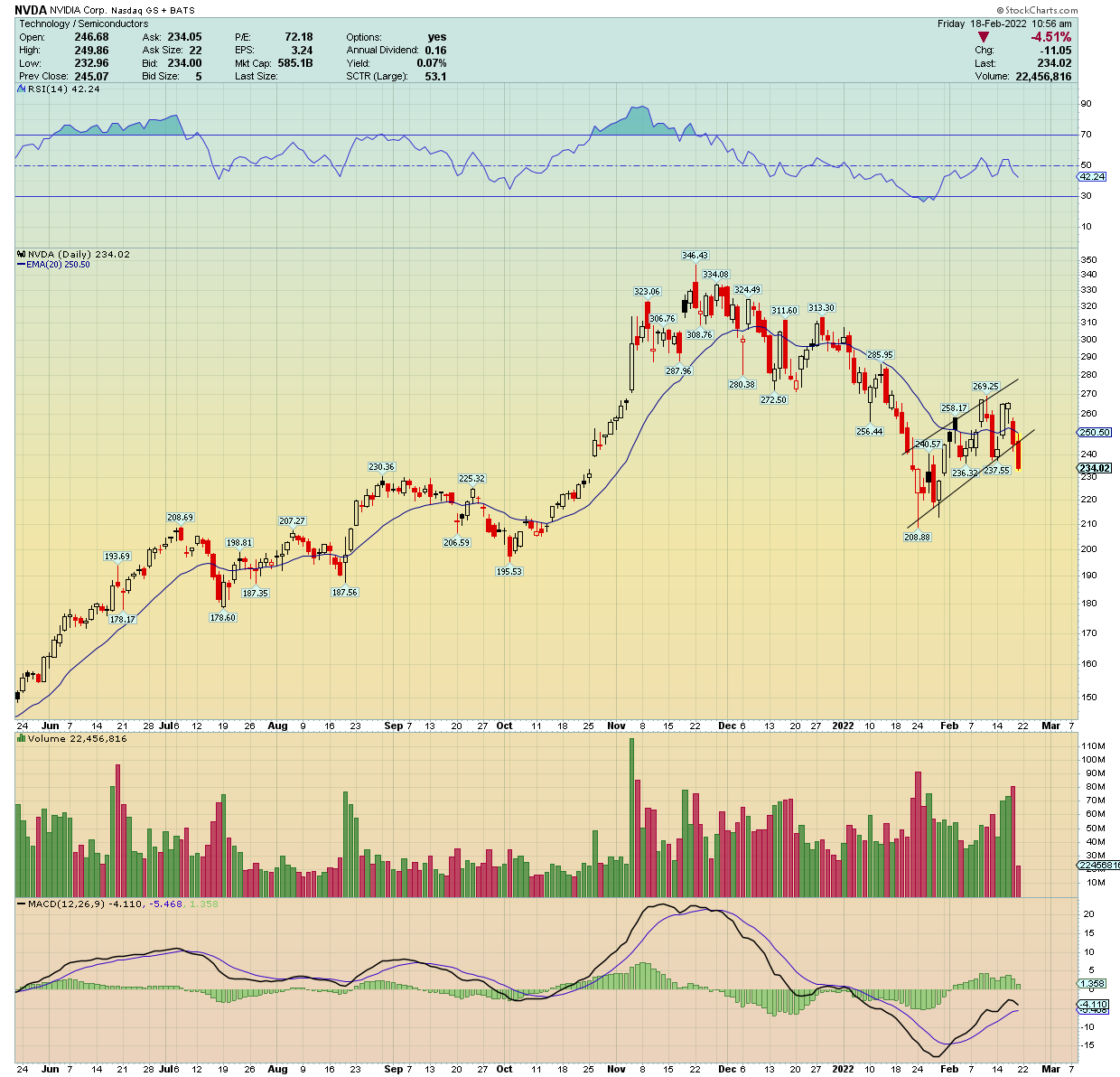The image size is (1120, 1077).
Task: Click the 208.88 low price label
Action: tap(917, 538)
